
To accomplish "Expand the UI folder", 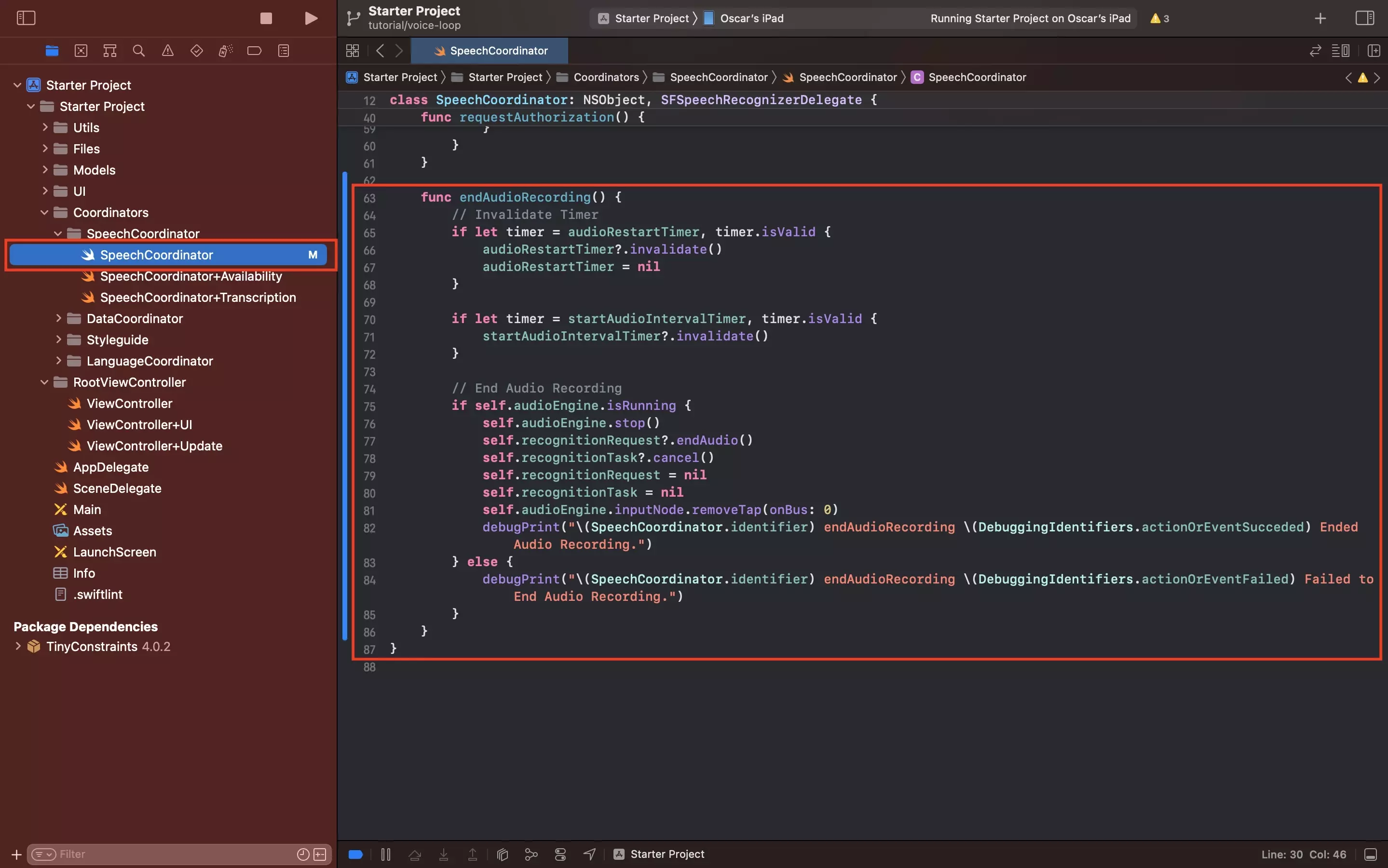I will (45, 191).
